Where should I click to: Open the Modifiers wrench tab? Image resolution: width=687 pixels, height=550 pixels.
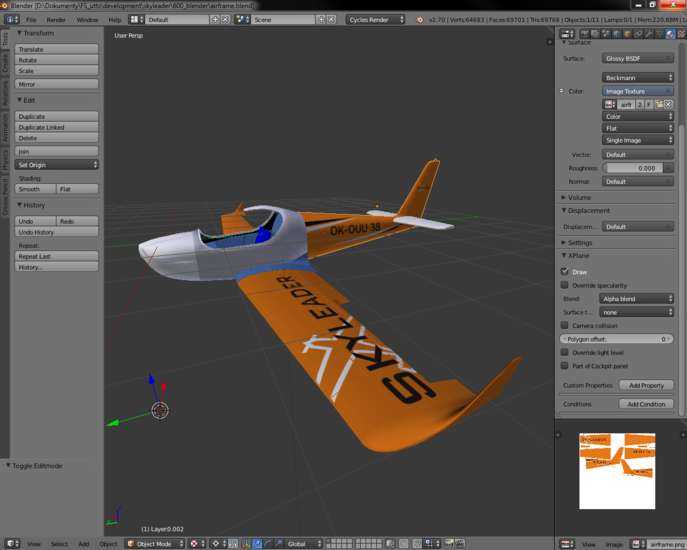pyautogui.click(x=648, y=34)
